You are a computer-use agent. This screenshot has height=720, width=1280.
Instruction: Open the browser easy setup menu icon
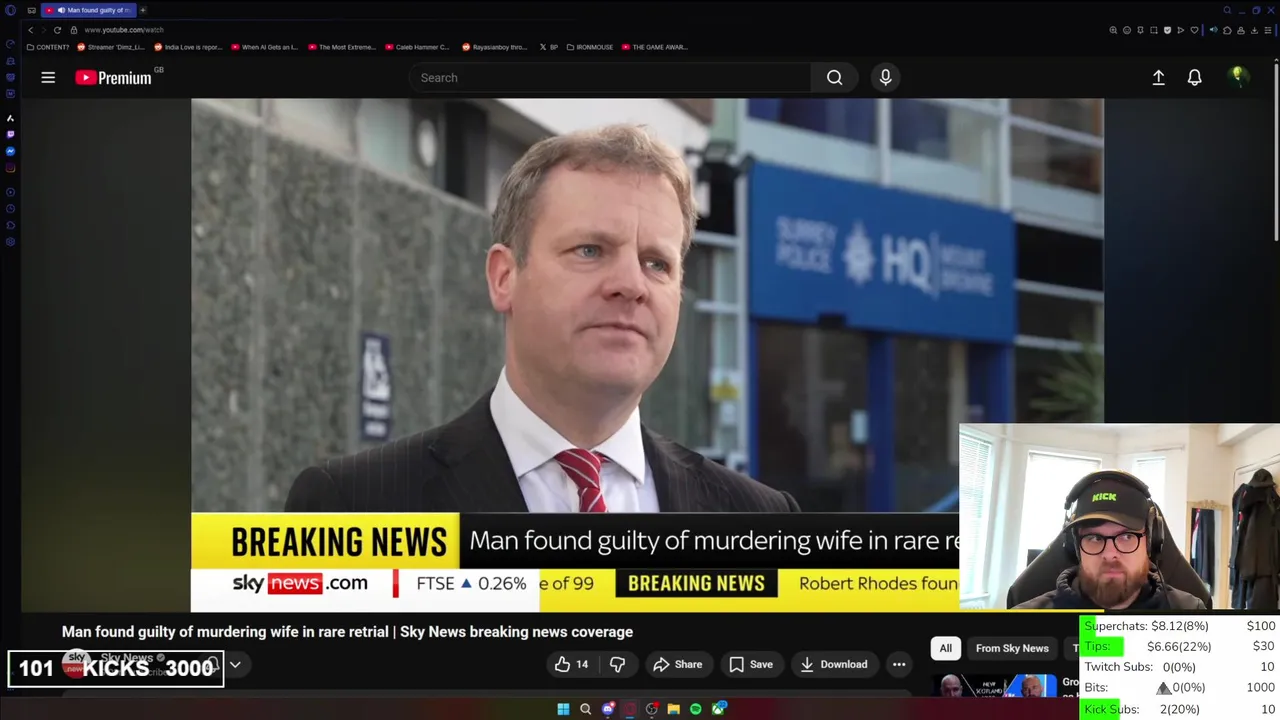pyautogui.click(x=1268, y=30)
